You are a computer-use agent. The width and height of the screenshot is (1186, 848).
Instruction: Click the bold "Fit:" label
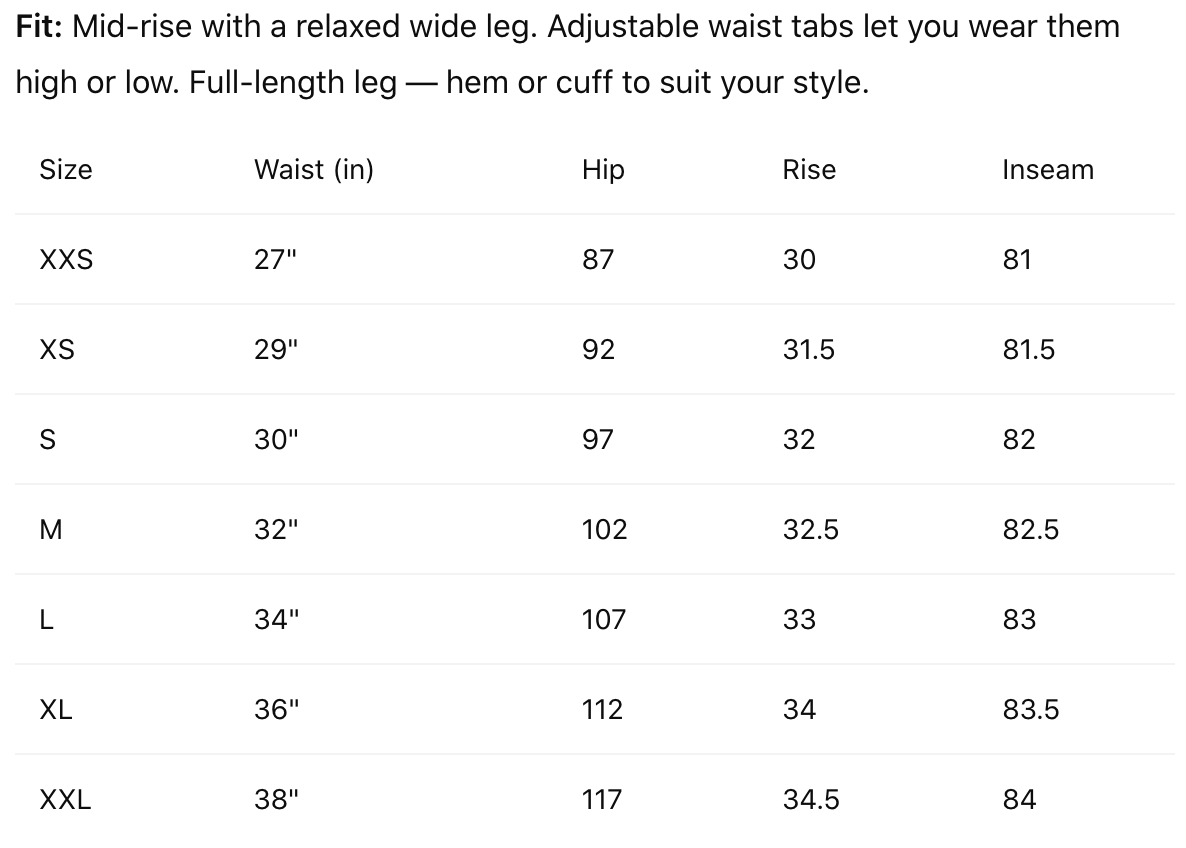point(40,27)
